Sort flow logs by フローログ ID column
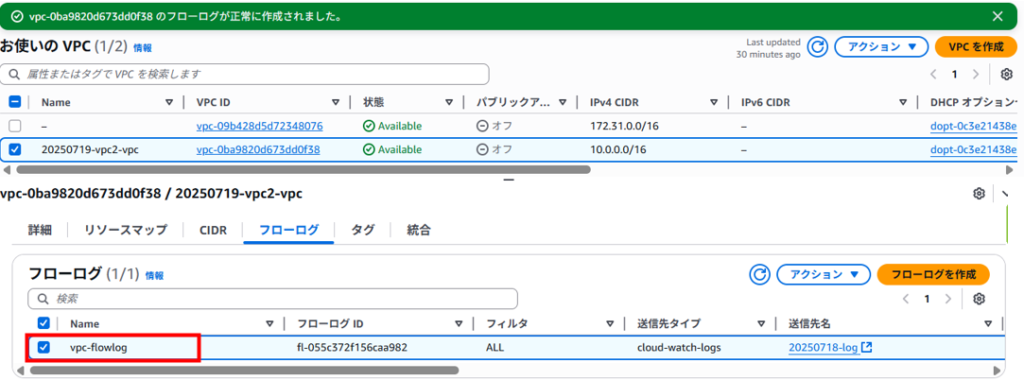Screen dimensions: 1024x380 (459, 323)
